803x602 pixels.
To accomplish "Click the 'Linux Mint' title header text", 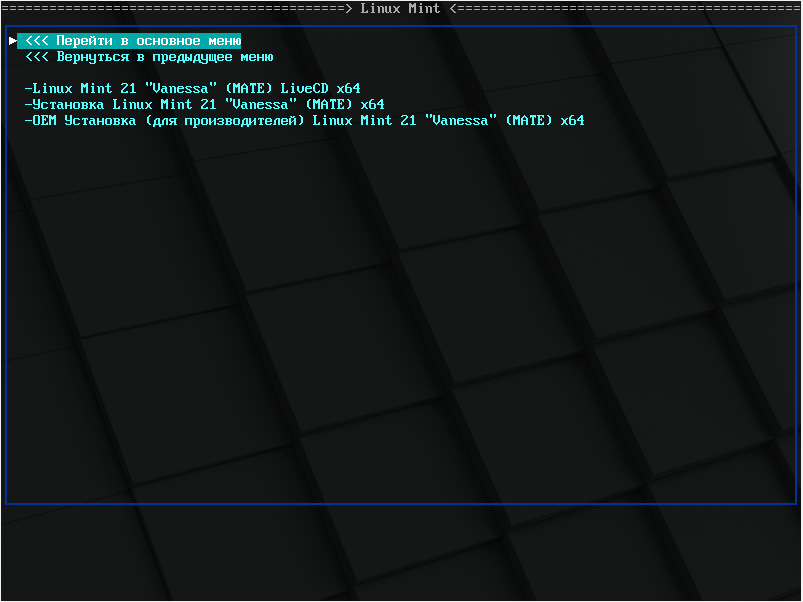I will point(400,9).
